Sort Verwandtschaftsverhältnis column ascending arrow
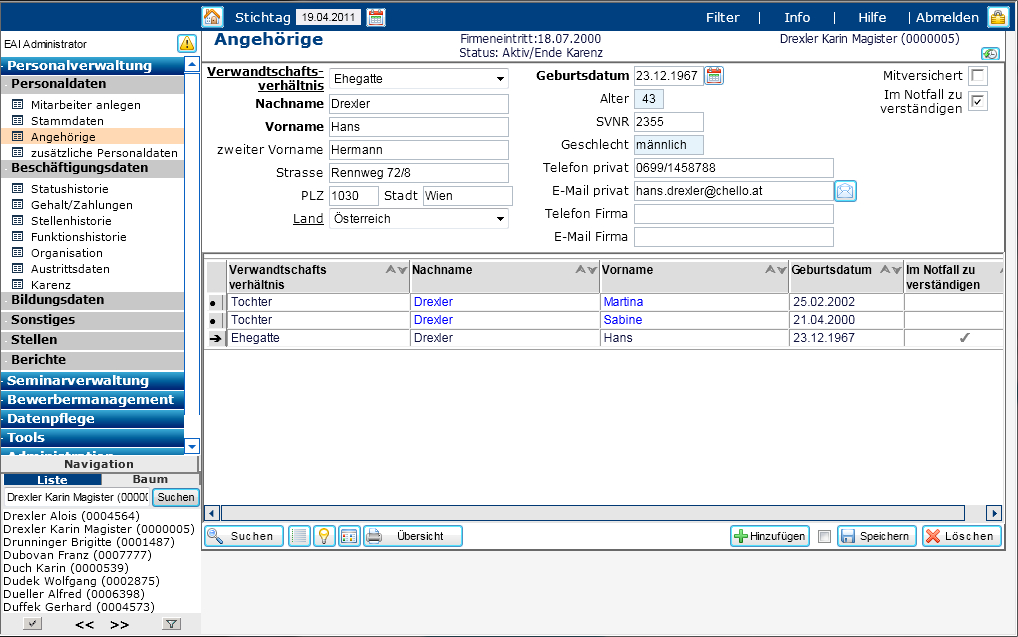This screenshot has width=1018, height=637. coord(391,269)
